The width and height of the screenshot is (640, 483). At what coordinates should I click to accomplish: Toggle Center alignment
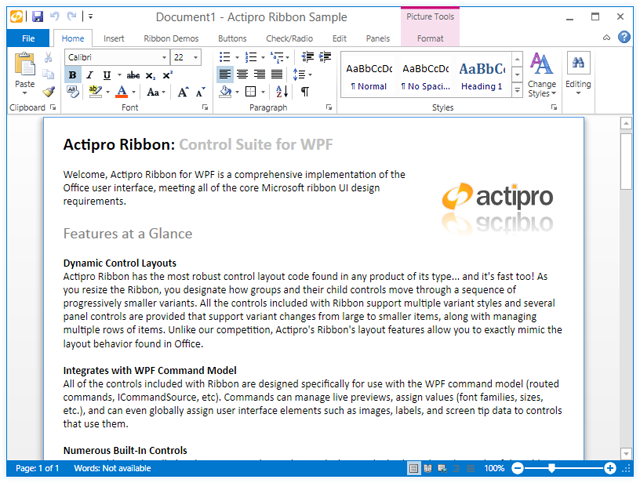pos(242,74)
